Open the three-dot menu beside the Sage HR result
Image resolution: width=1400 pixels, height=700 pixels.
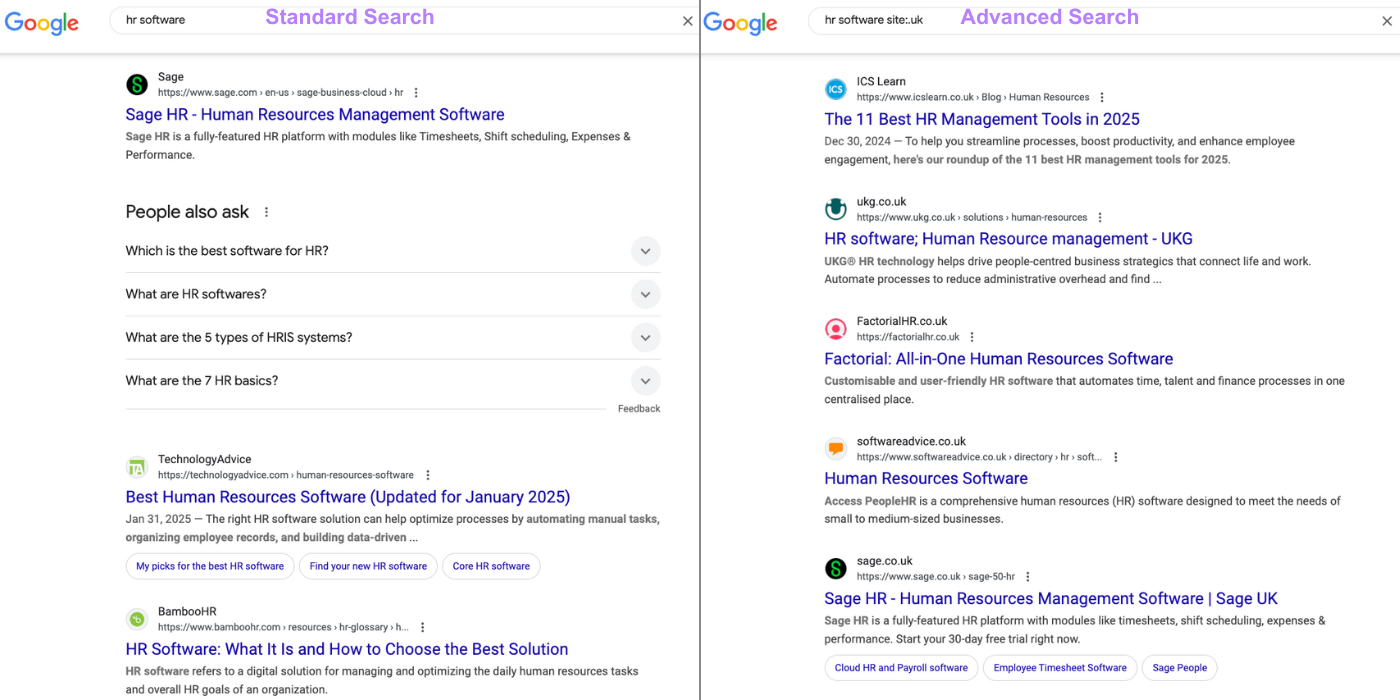coord(416,91)
